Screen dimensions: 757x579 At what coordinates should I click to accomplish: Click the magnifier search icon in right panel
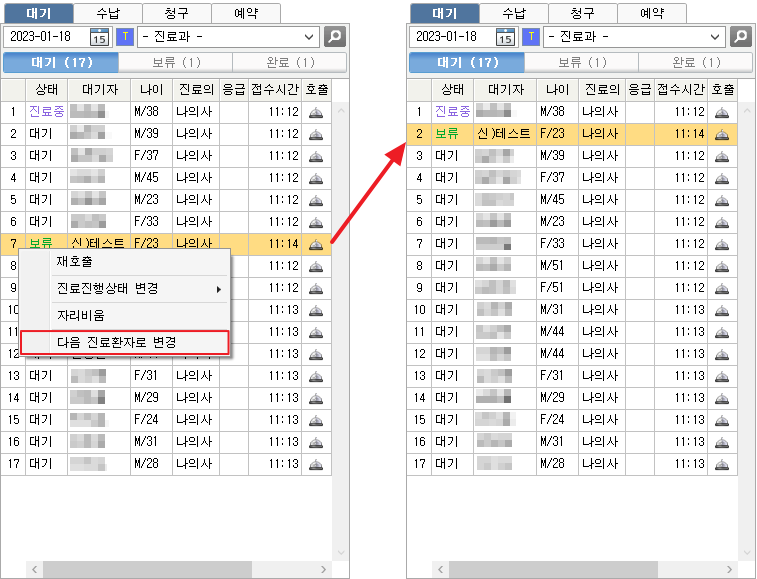[741, 37]
